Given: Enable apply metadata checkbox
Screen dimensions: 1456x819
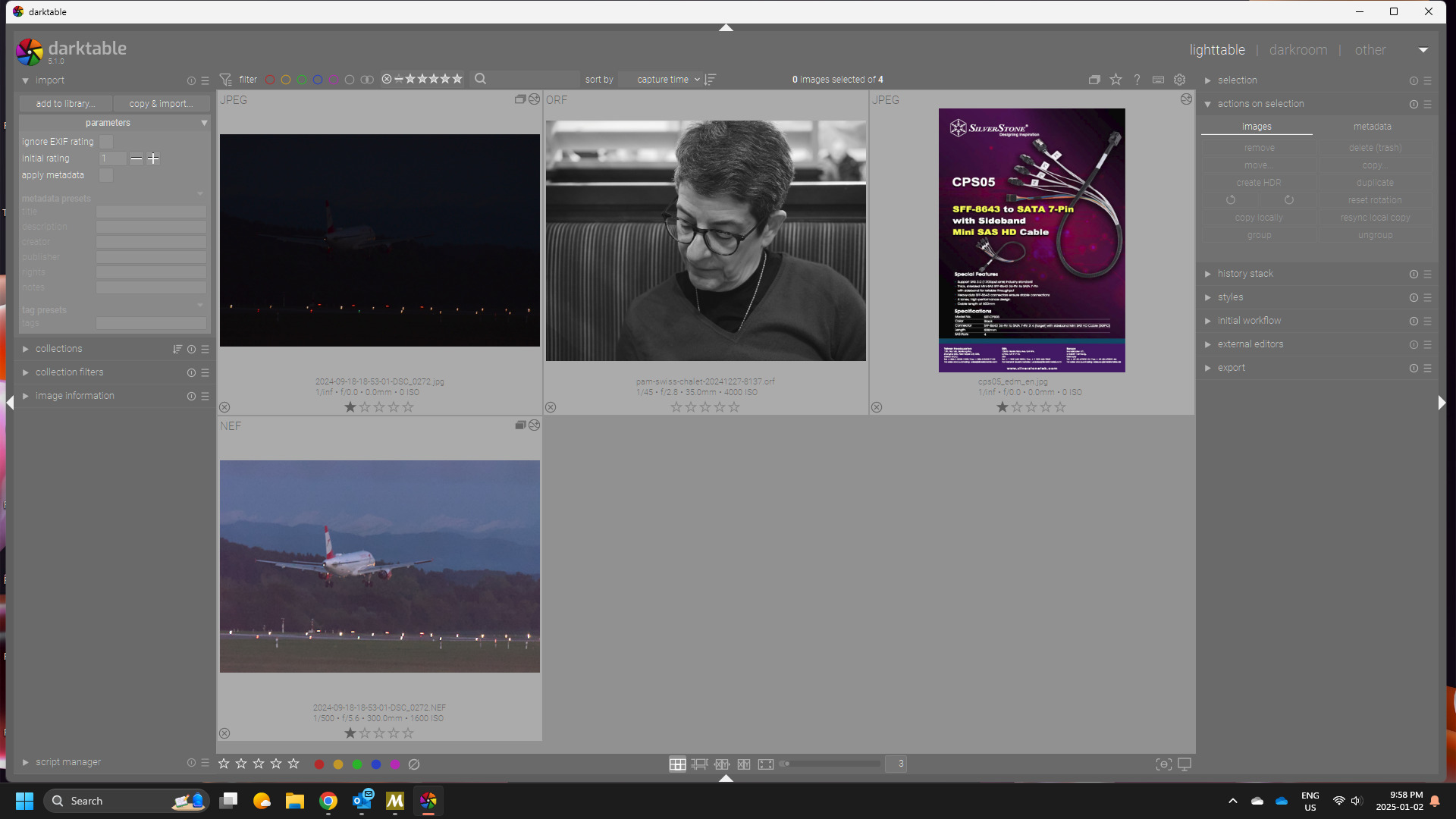Looking at the screenshot, I should coord(106,175).
